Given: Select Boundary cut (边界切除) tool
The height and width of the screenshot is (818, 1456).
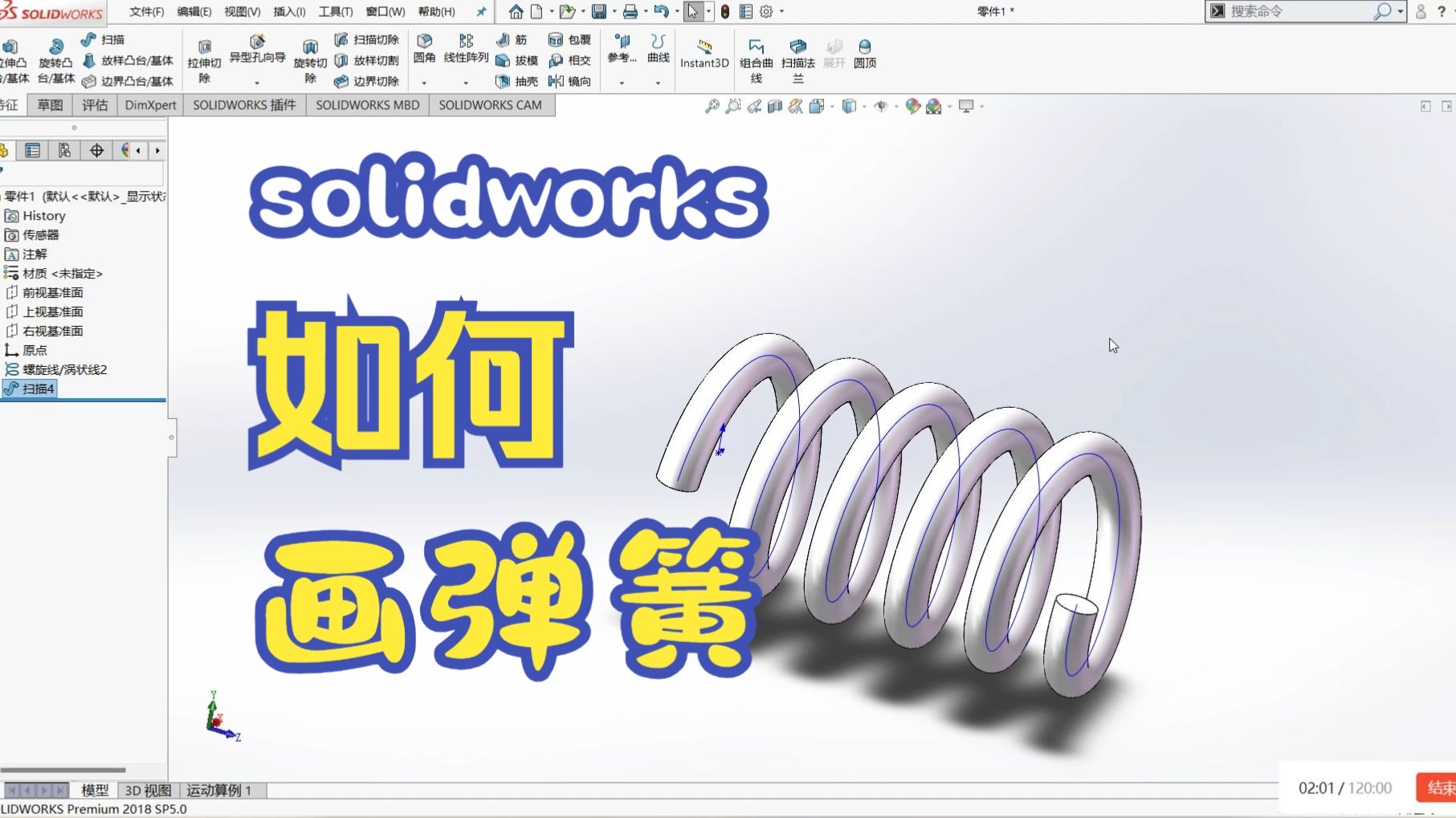Looking at the screenshot, I should click(366, 81).
